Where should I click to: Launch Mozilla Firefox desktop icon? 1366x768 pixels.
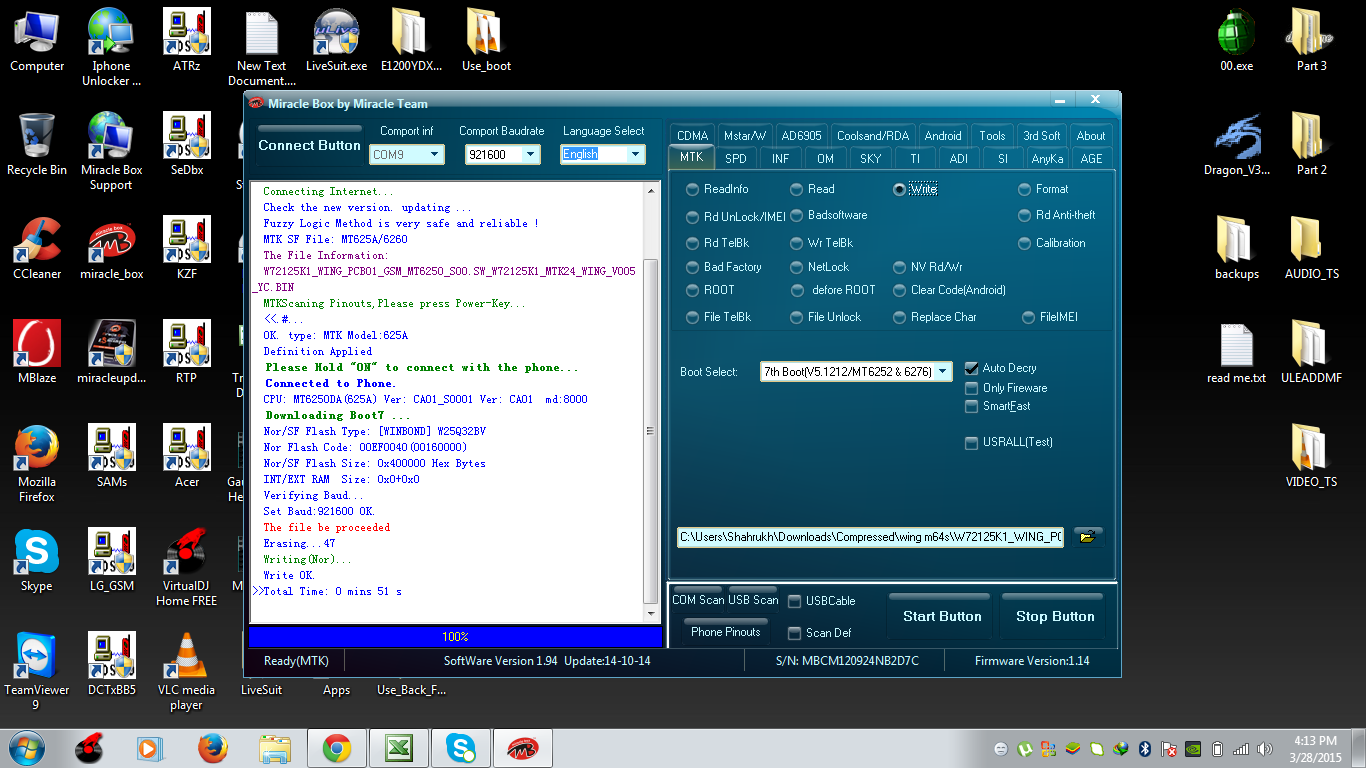[37, 463]
